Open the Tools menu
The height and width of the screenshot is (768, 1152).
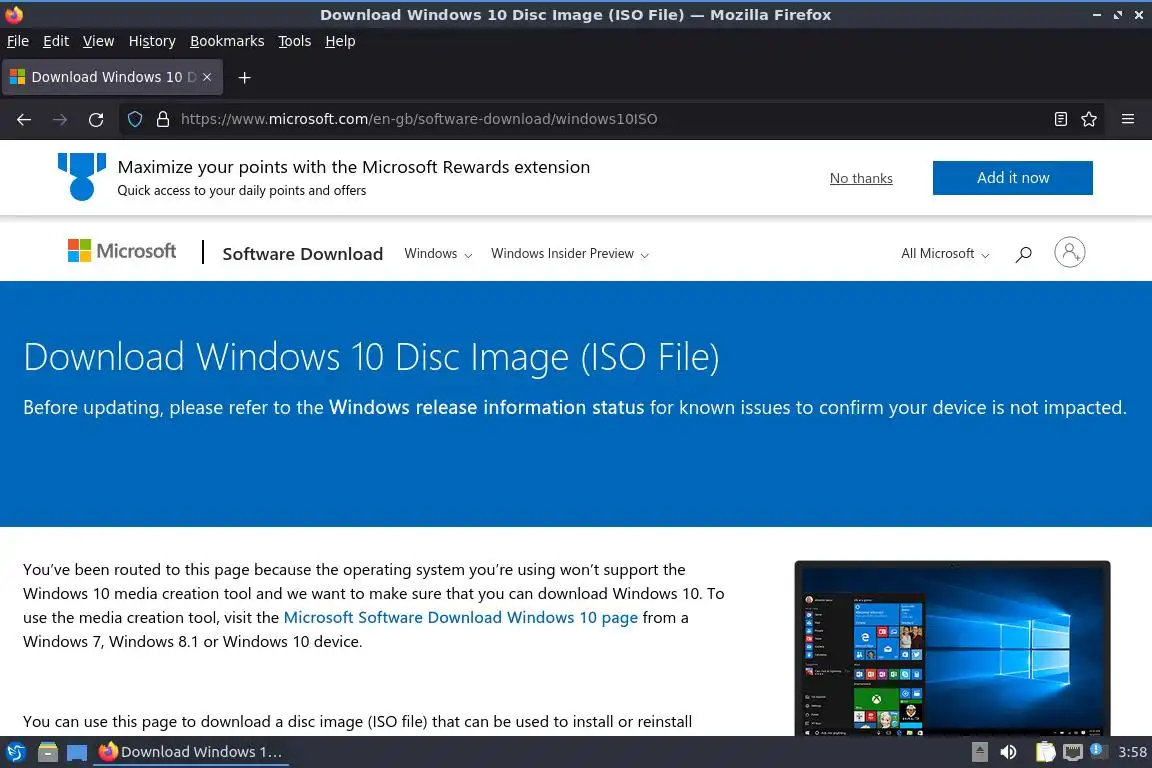(x=295, y=41)
